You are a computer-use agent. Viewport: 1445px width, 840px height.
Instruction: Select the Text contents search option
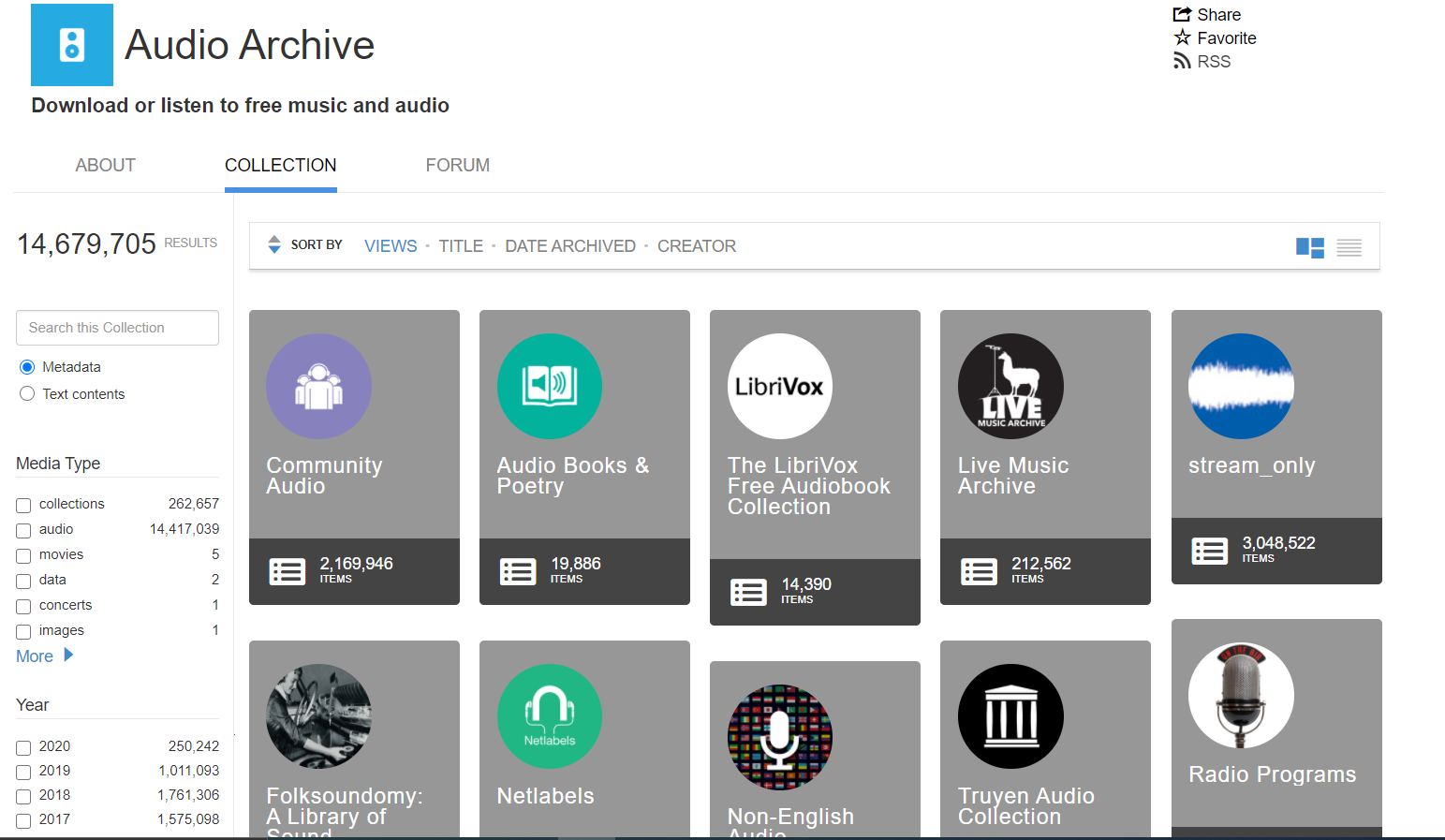(27, 394)
